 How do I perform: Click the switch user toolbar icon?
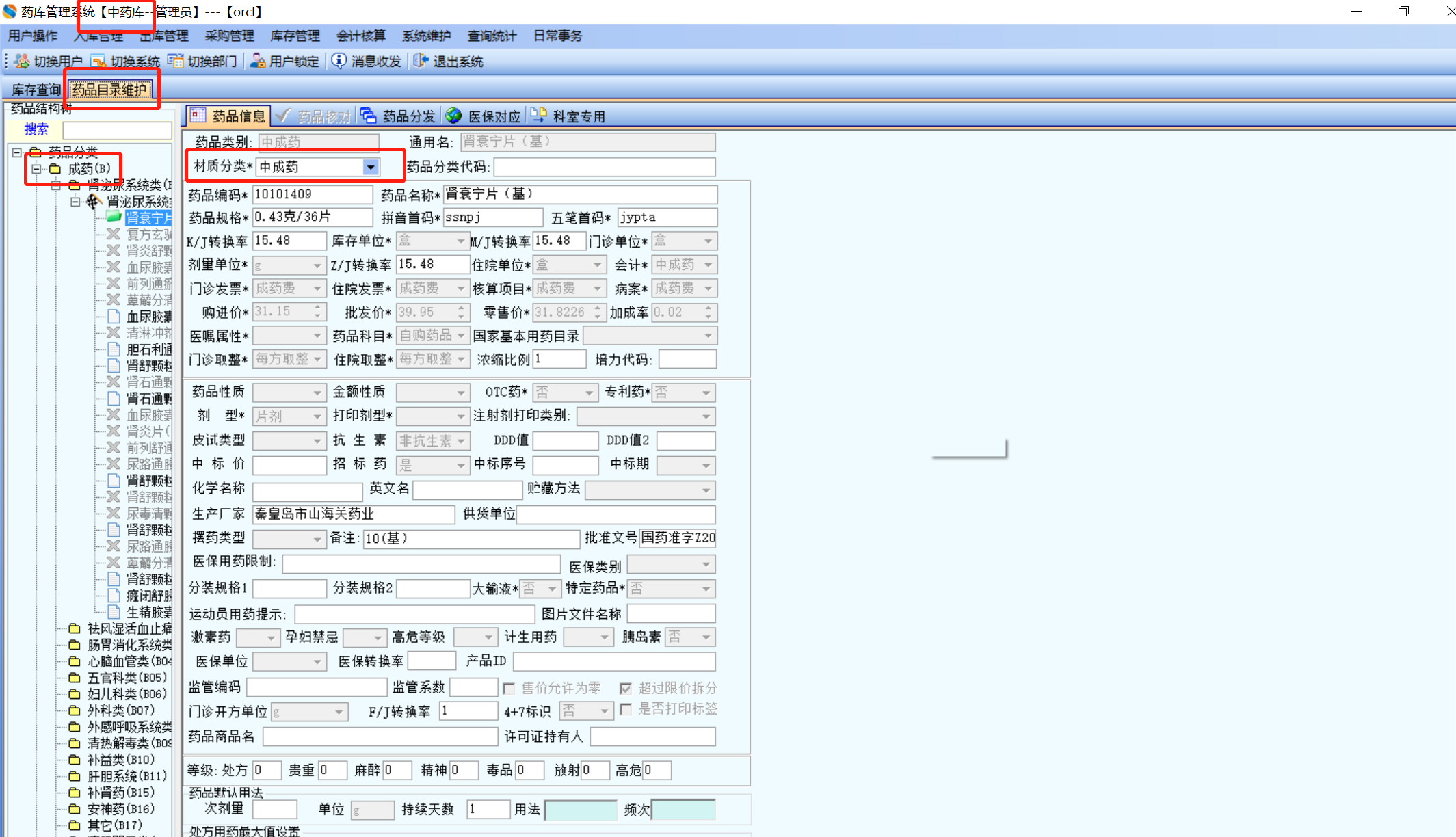(21, 62)
